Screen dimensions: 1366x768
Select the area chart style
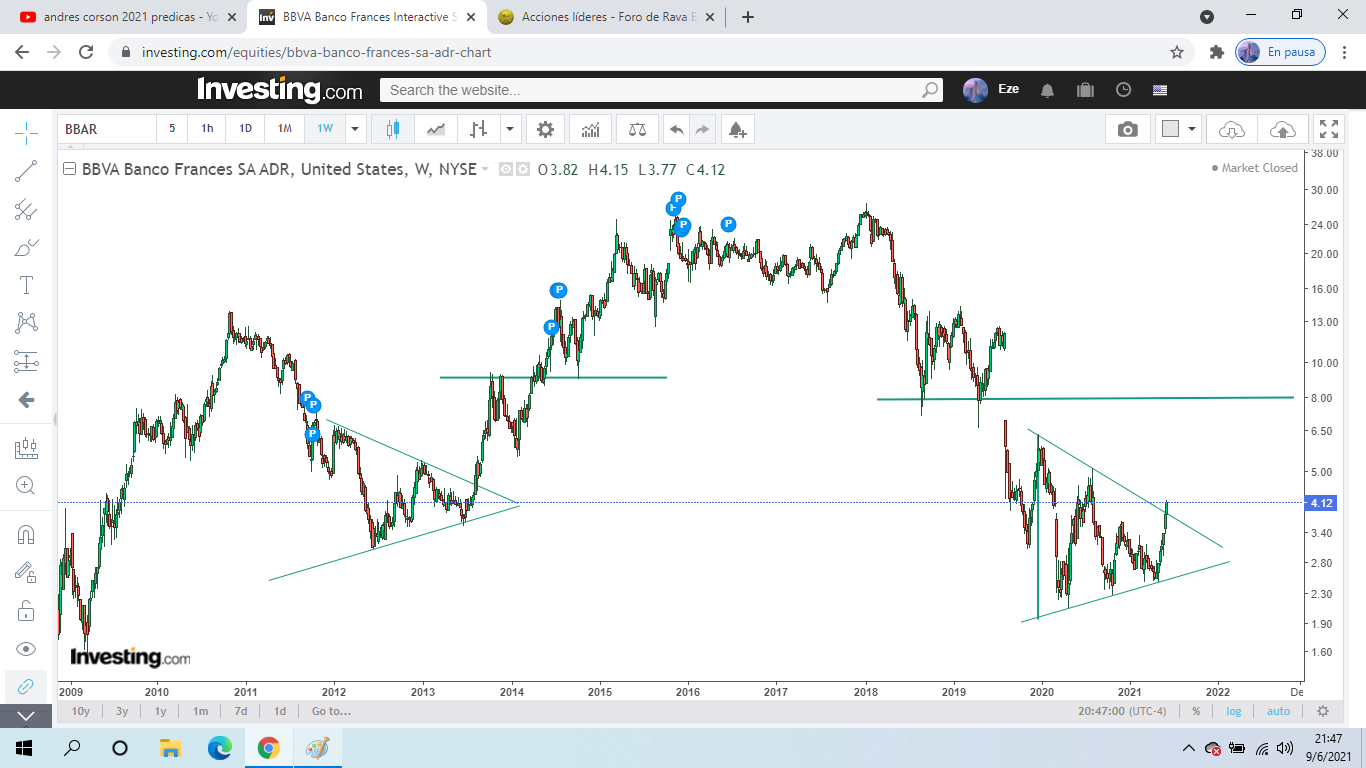(x=436, y=129)
